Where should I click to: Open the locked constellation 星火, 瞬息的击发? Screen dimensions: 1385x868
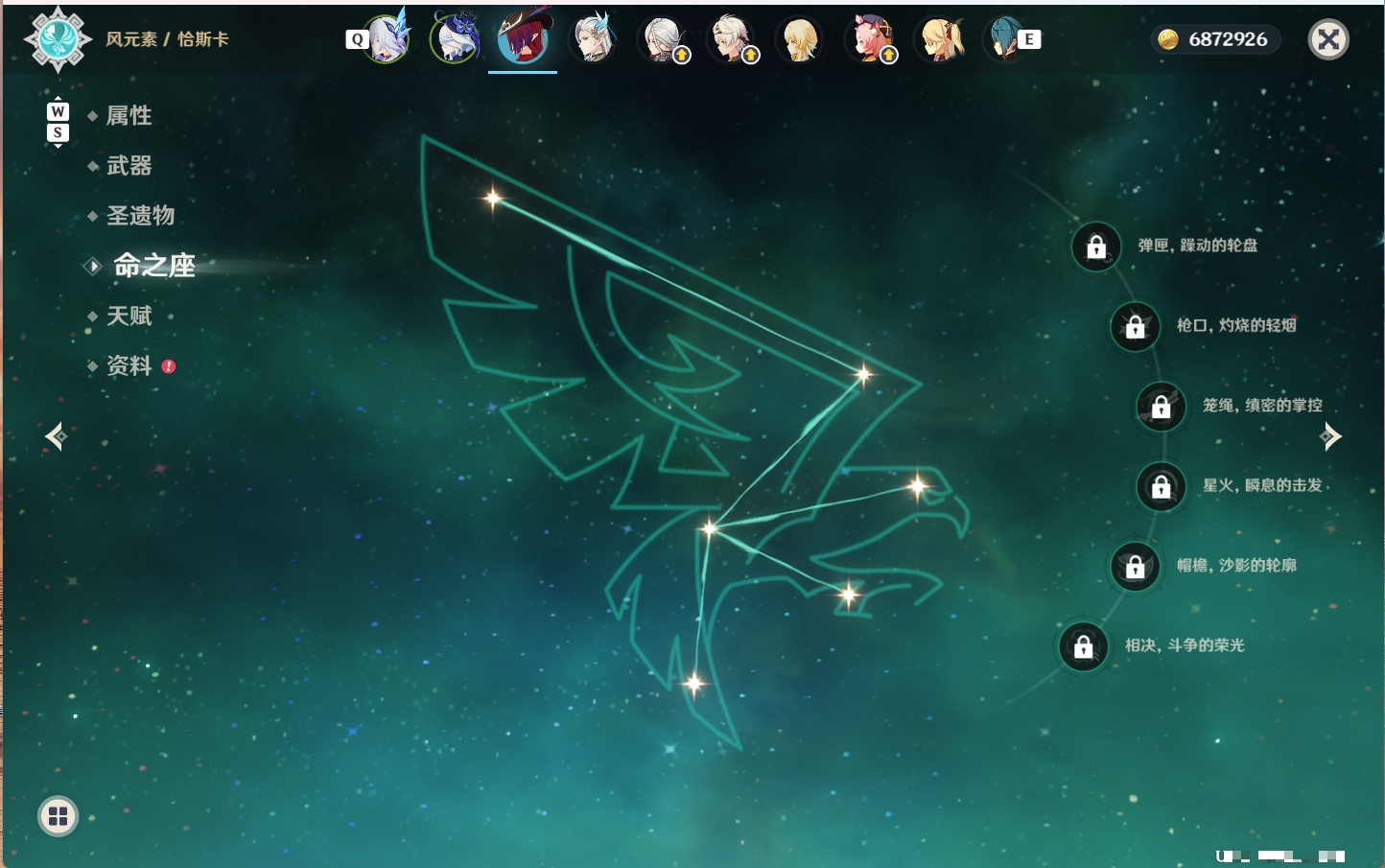(1162, 486)
